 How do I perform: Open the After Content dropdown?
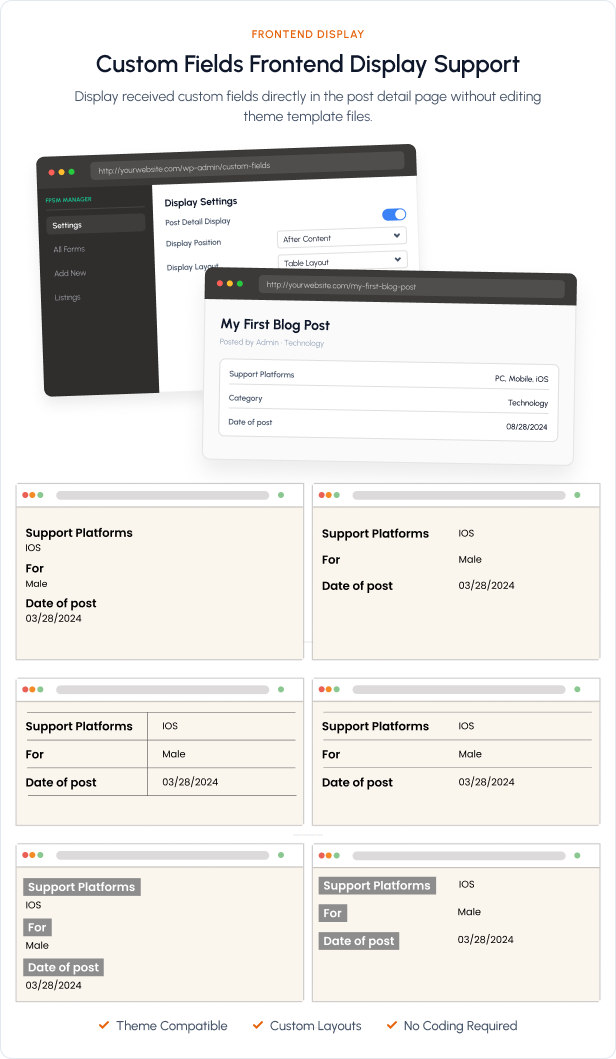(342, 238)
